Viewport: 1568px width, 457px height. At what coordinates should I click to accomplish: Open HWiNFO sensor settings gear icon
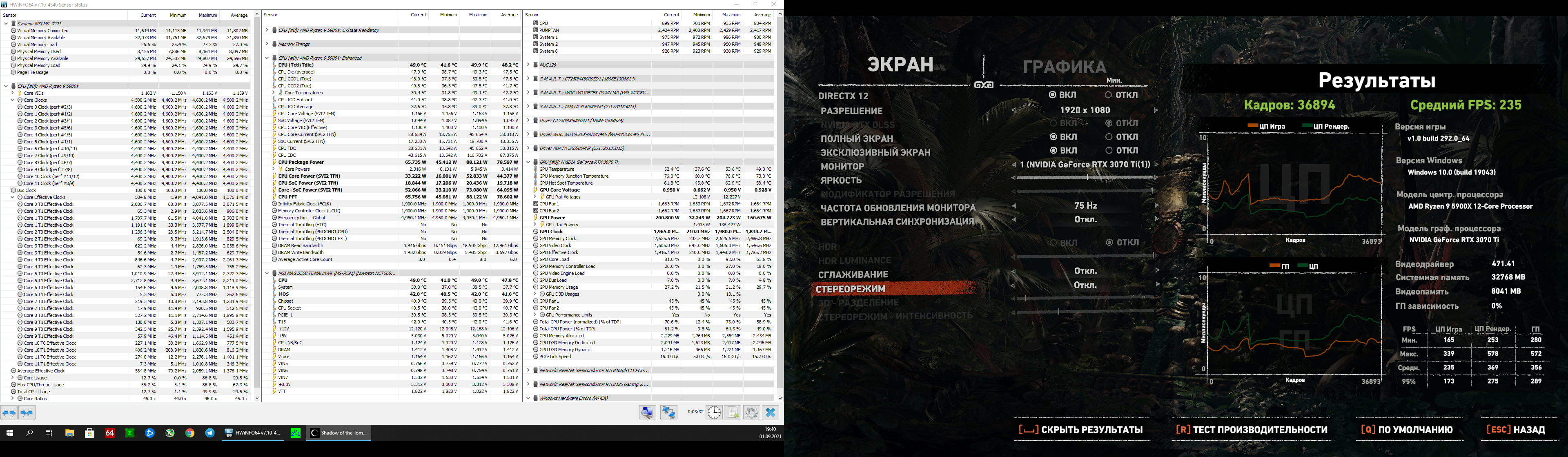coord(752,412)
